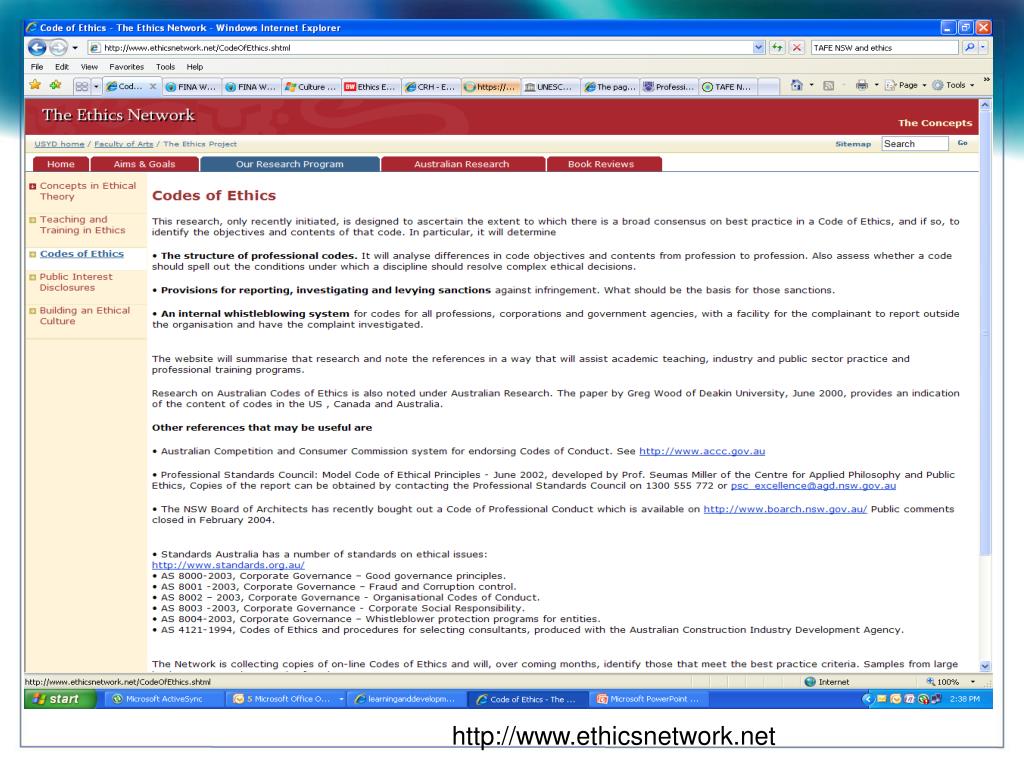Image resolution: width=1024 pixels, height=768 pixels.
Task: Open the 'Aims & Goals' navigation tab
Action: click(144, 164)
